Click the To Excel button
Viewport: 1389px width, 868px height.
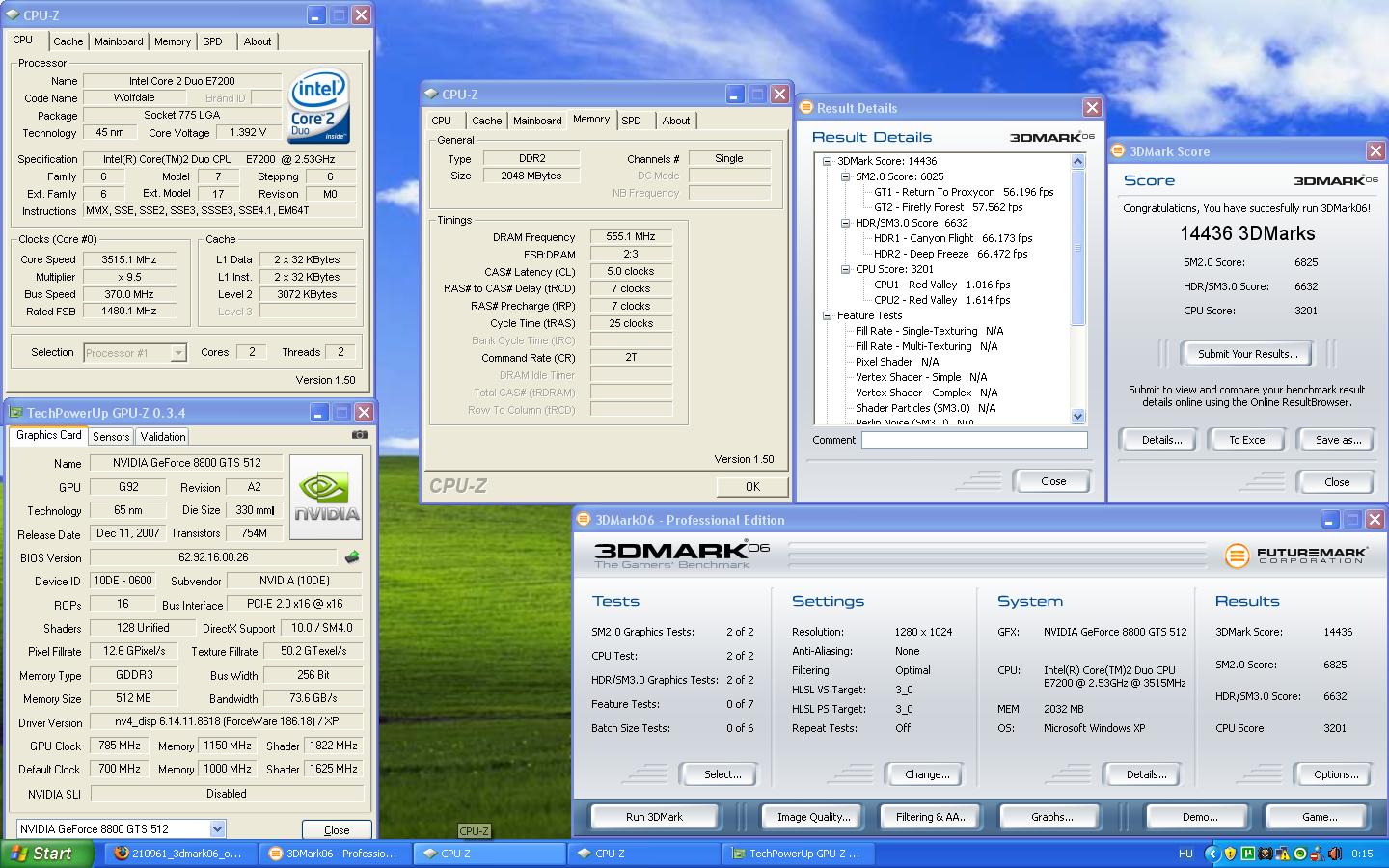tap(1247, 440)
